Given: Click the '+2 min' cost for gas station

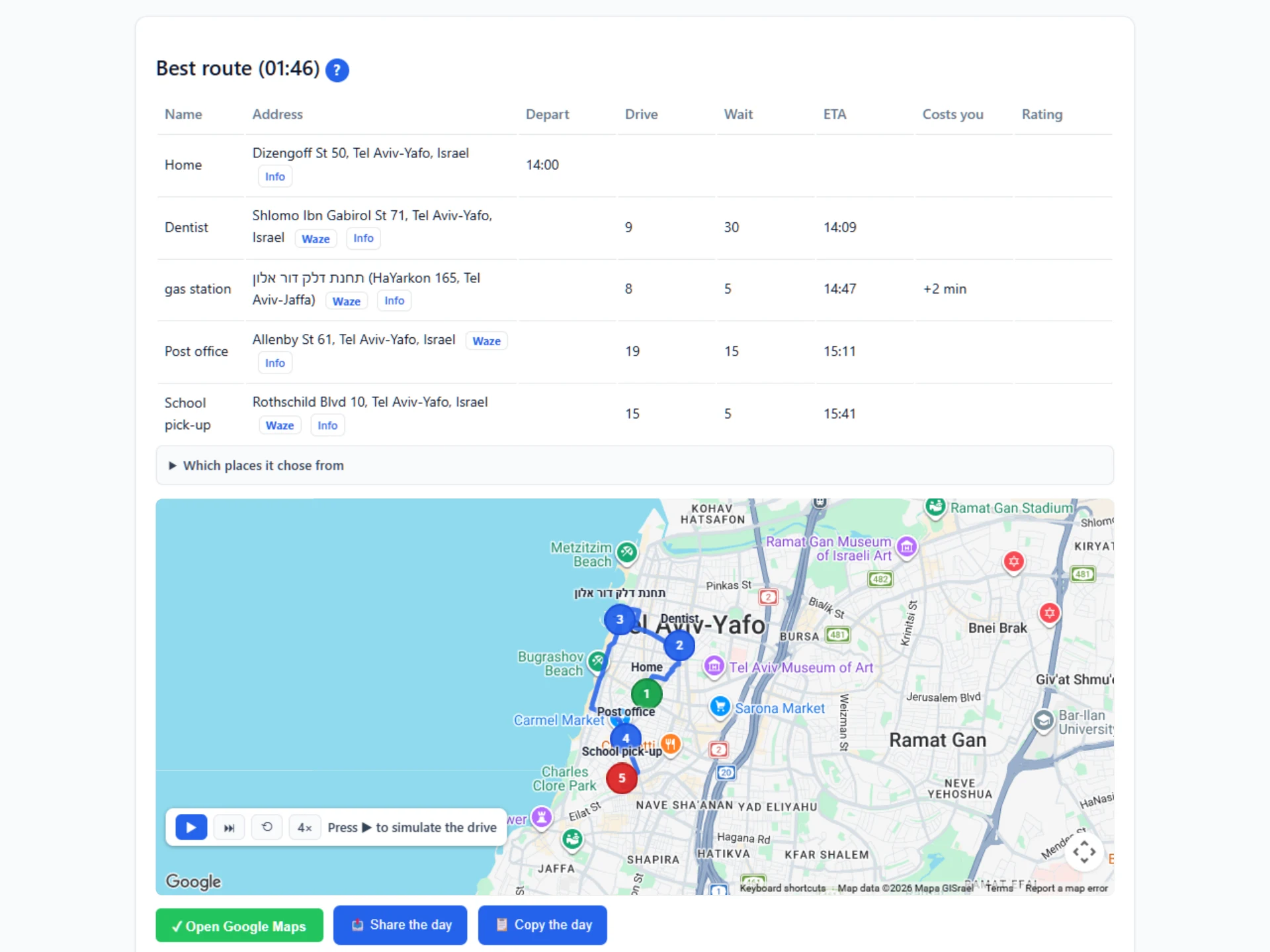Looking at the screenshot, I should (945, 289).
